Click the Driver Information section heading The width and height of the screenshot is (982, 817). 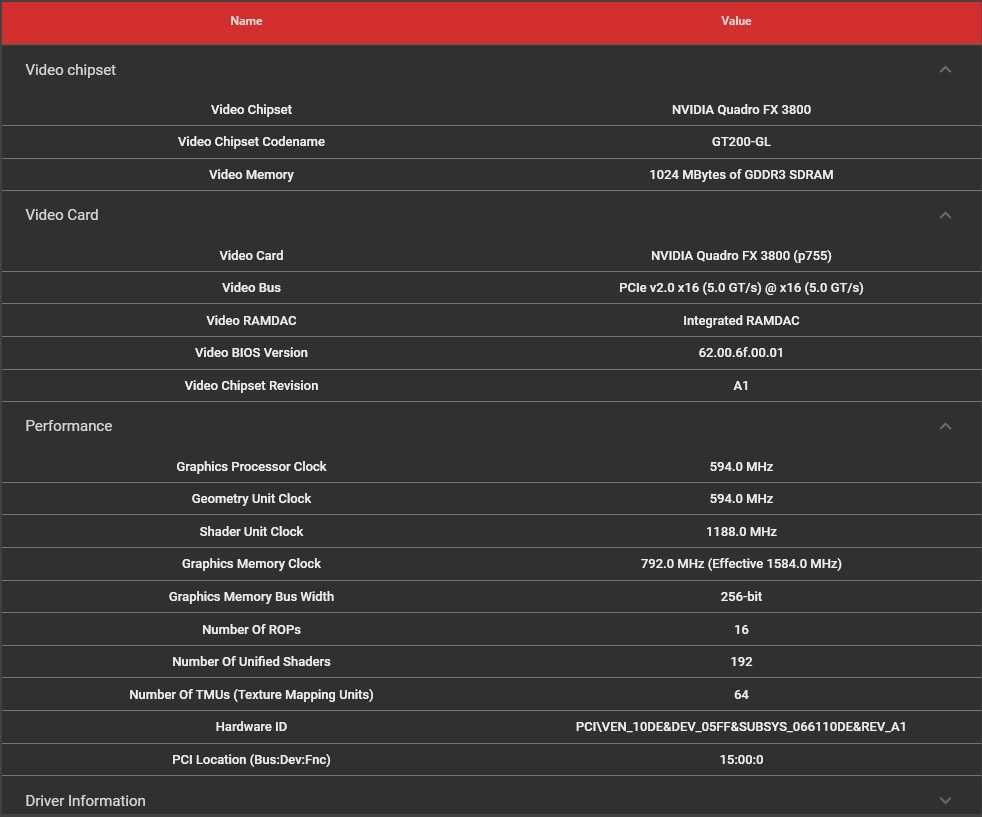(x=85, y=800)
